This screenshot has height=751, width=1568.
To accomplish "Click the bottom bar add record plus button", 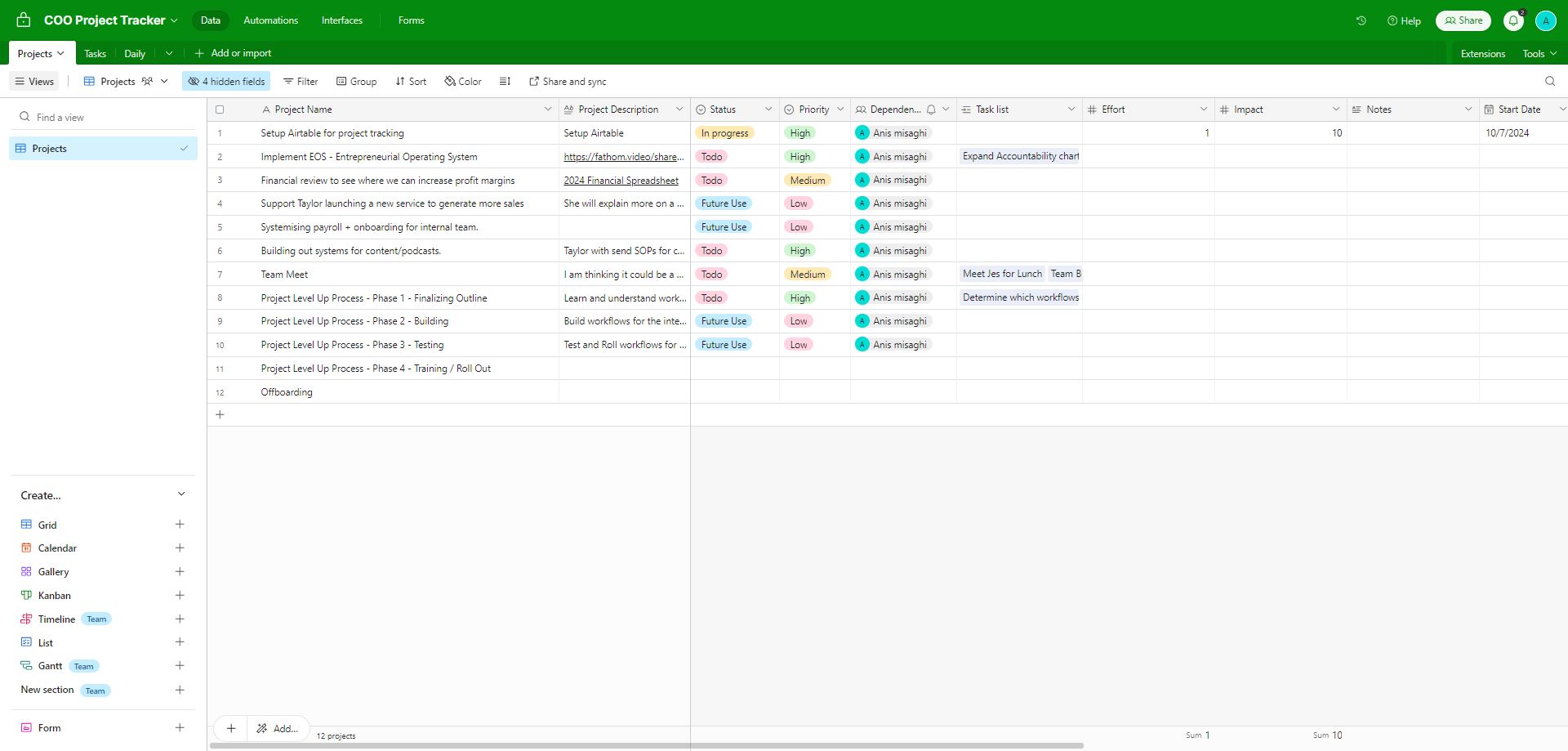I will 231,728.
